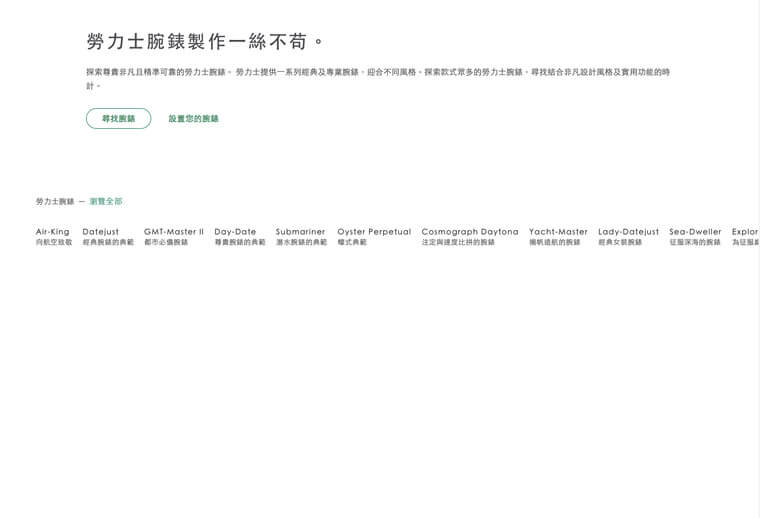This screenshot has width=760, height=518.
Task: Select the 瀏覽全部 link
Action: tap(106, 201)
